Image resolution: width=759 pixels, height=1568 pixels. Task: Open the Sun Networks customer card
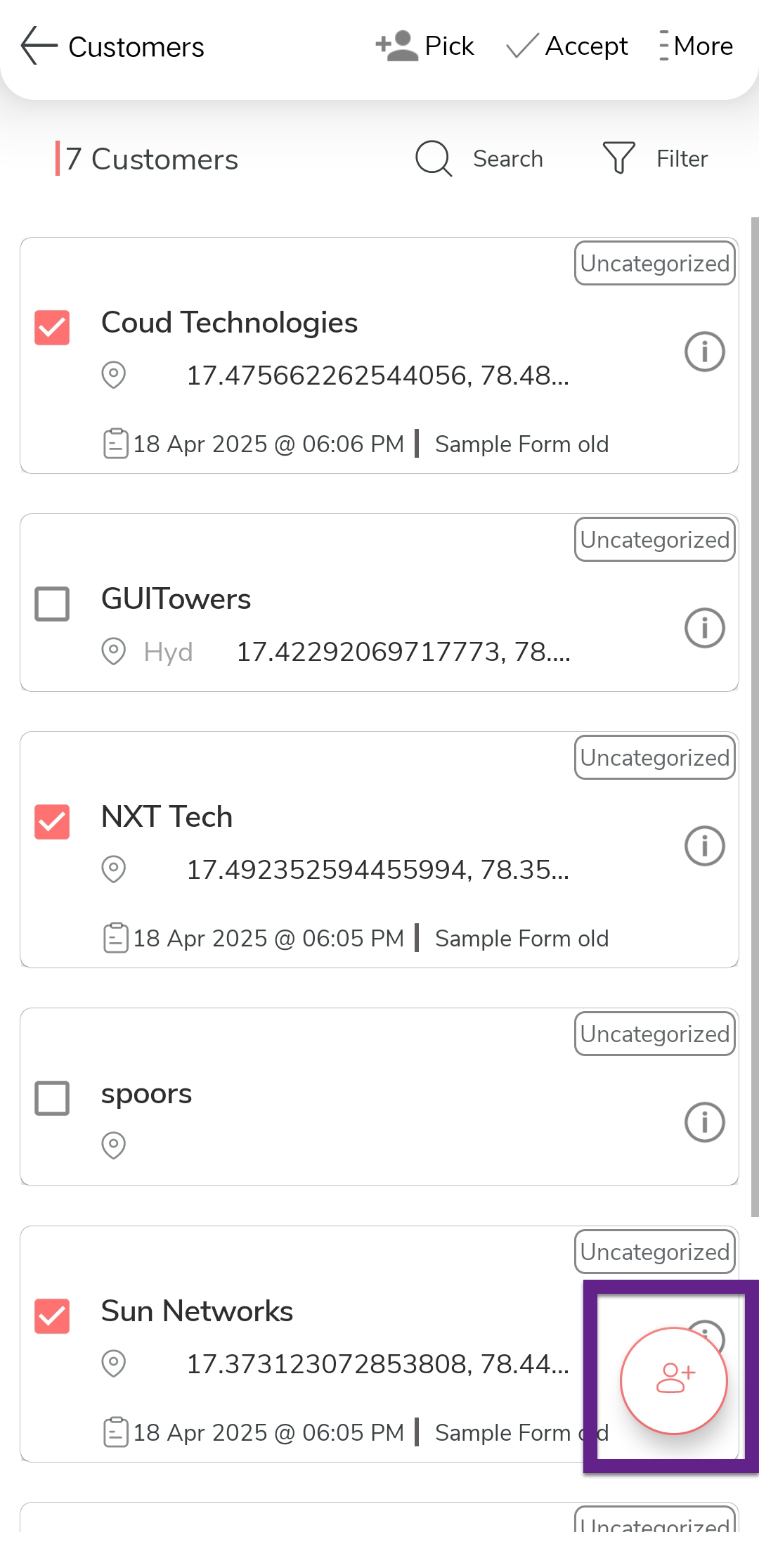pyautogui.click(x=316, y=1312)
